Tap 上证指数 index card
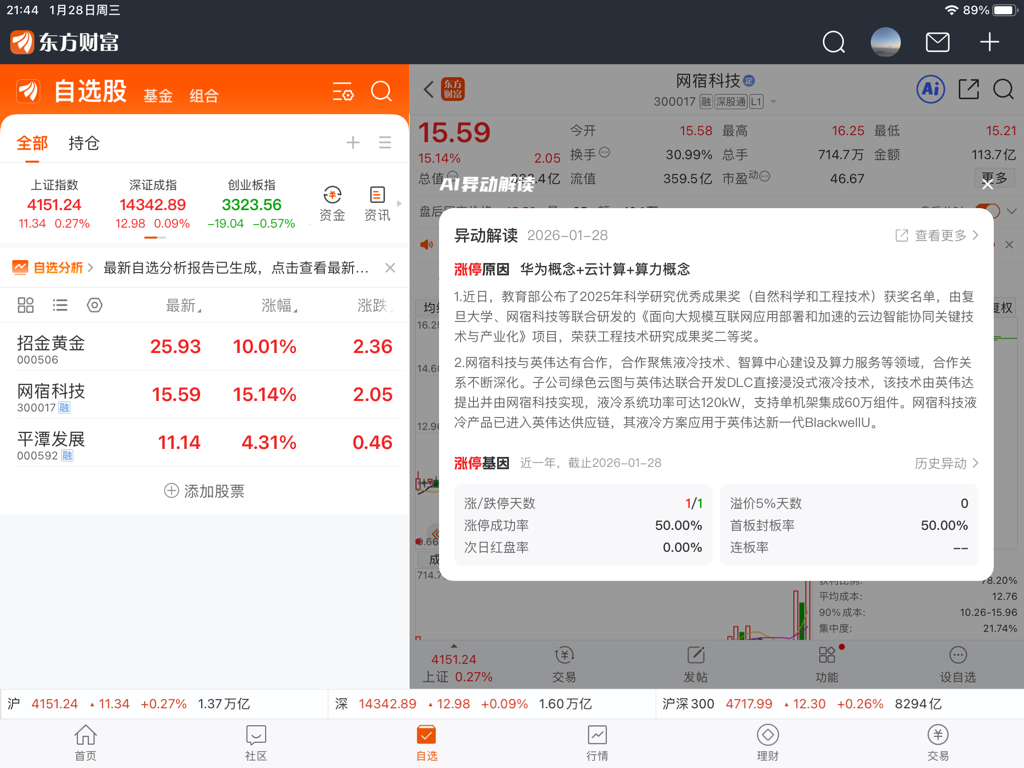The width and height of the screenshot is (1024, 768). click(54, 204)
